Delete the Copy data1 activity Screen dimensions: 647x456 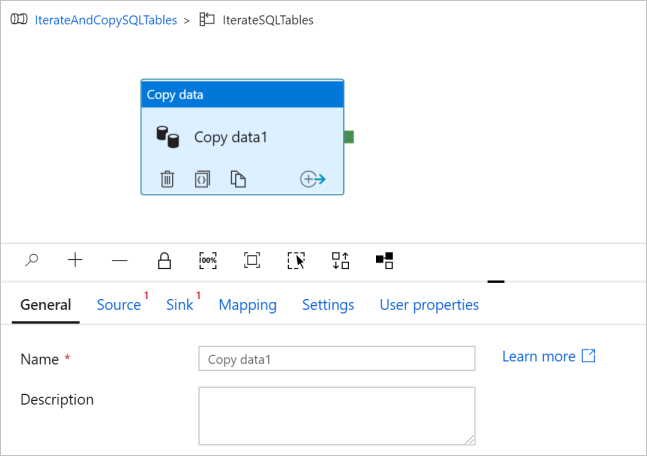167,179
